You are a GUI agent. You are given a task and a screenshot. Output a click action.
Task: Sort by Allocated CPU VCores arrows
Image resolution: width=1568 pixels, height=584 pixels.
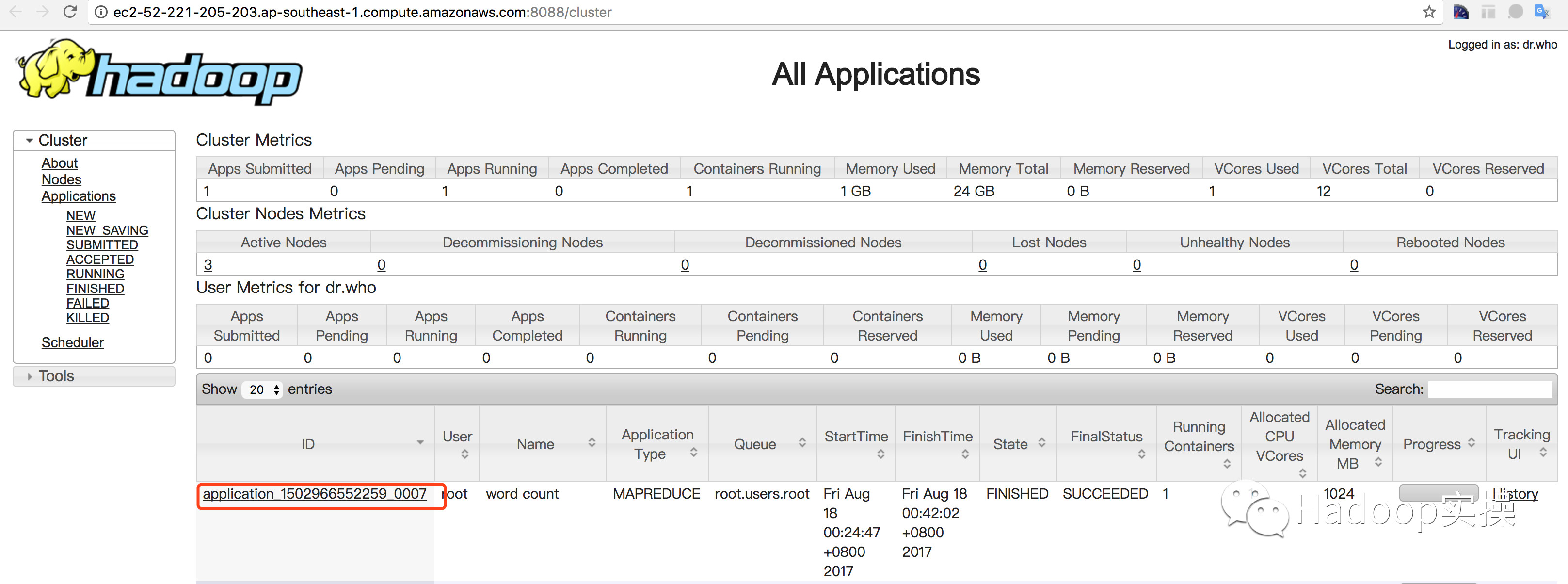point(1302,473)
